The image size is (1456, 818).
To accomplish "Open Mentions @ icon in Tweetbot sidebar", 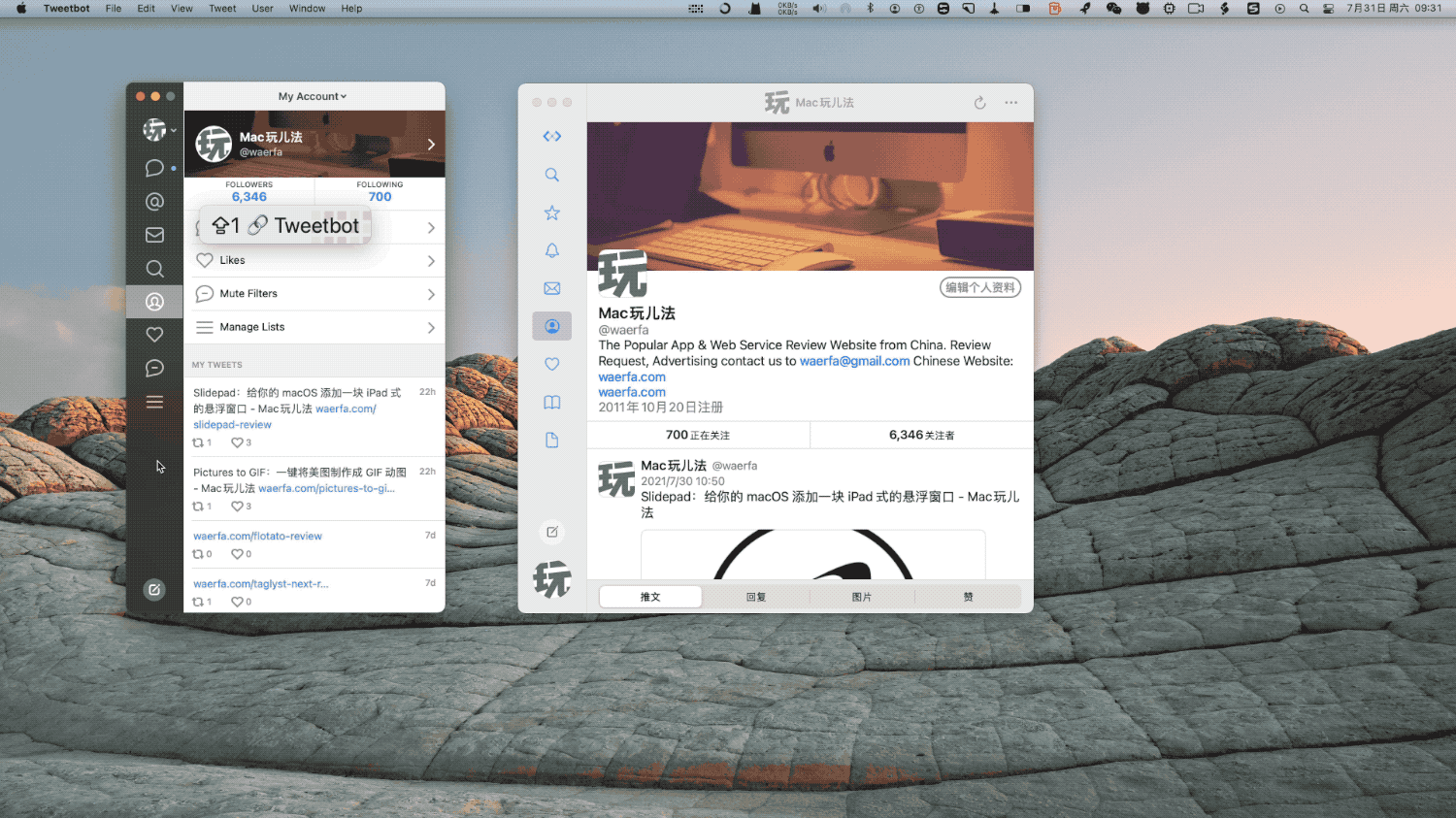I will click(154, 202).
